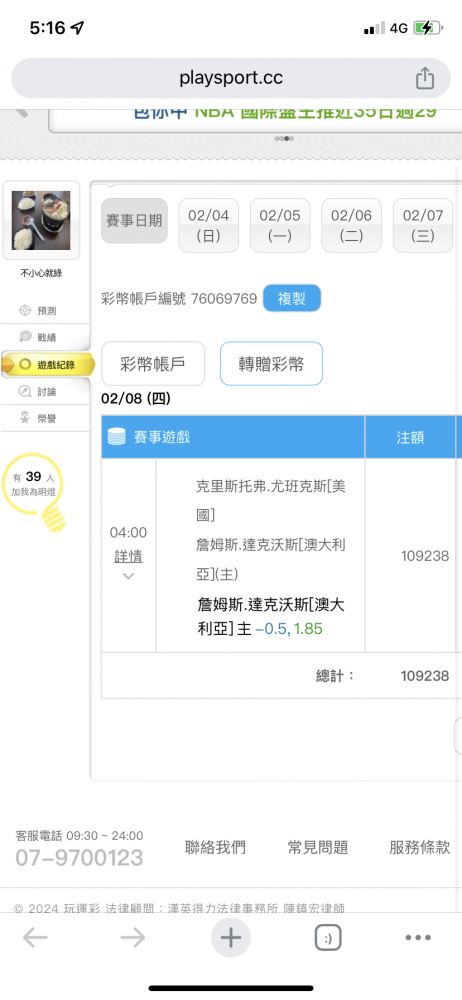
Task: Tap the browser forward arrow
Action: 133,938
